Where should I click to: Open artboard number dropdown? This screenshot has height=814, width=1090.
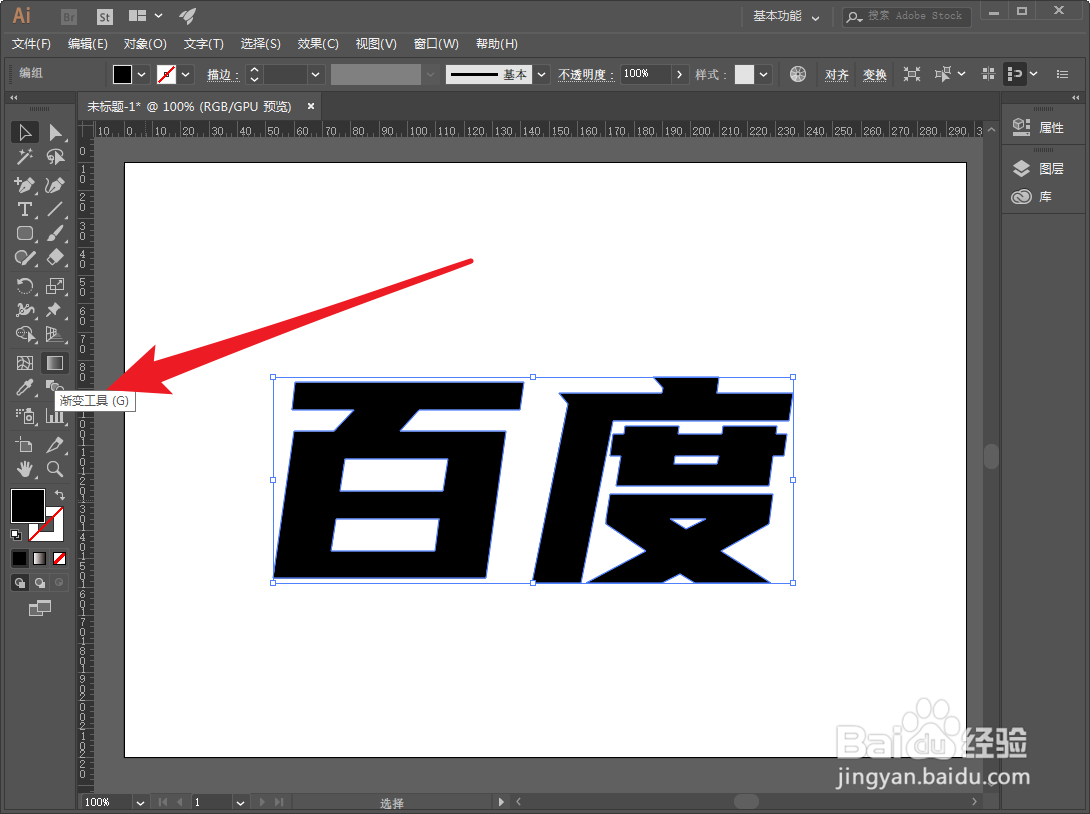[241, 802]
